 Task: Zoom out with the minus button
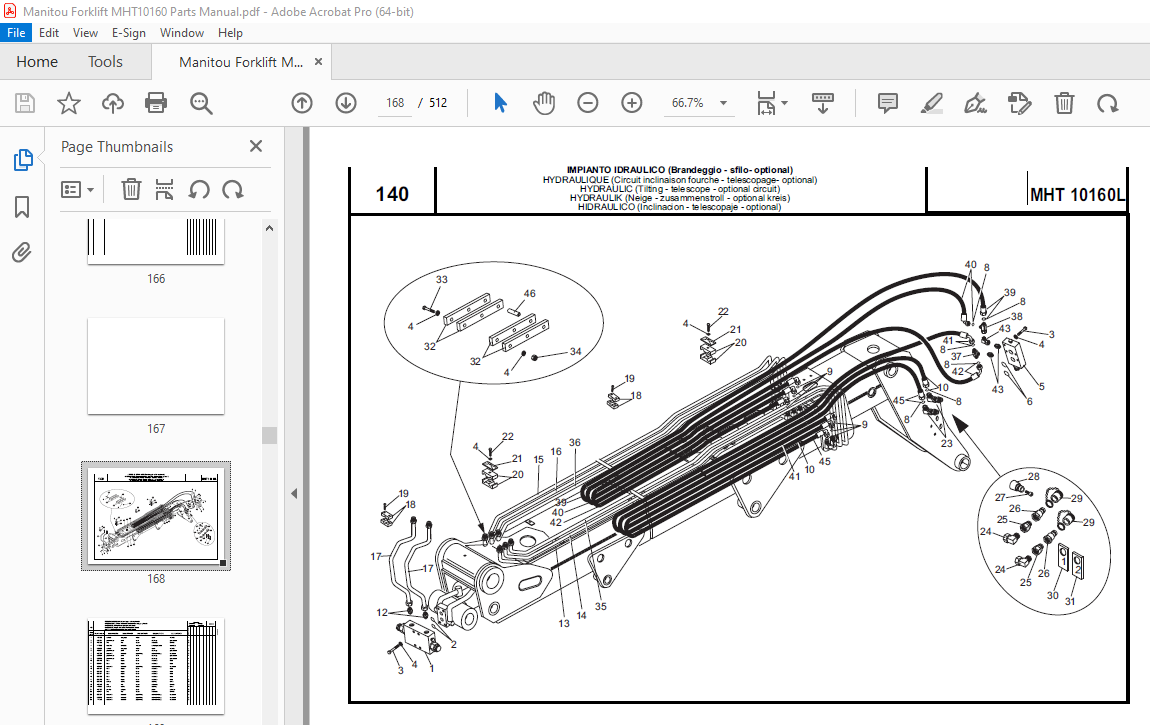pyautogui.click(x=587, y=103)
